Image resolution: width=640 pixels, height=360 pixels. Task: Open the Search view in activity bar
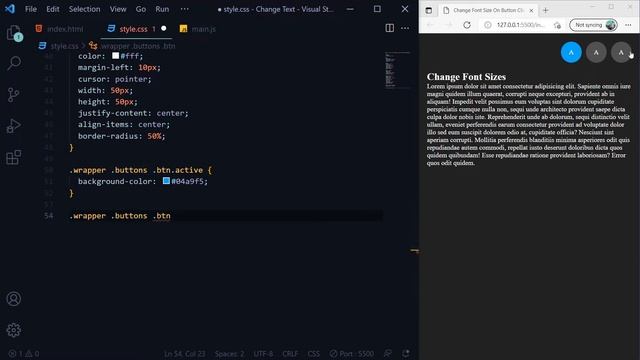[x=14, y=63]
